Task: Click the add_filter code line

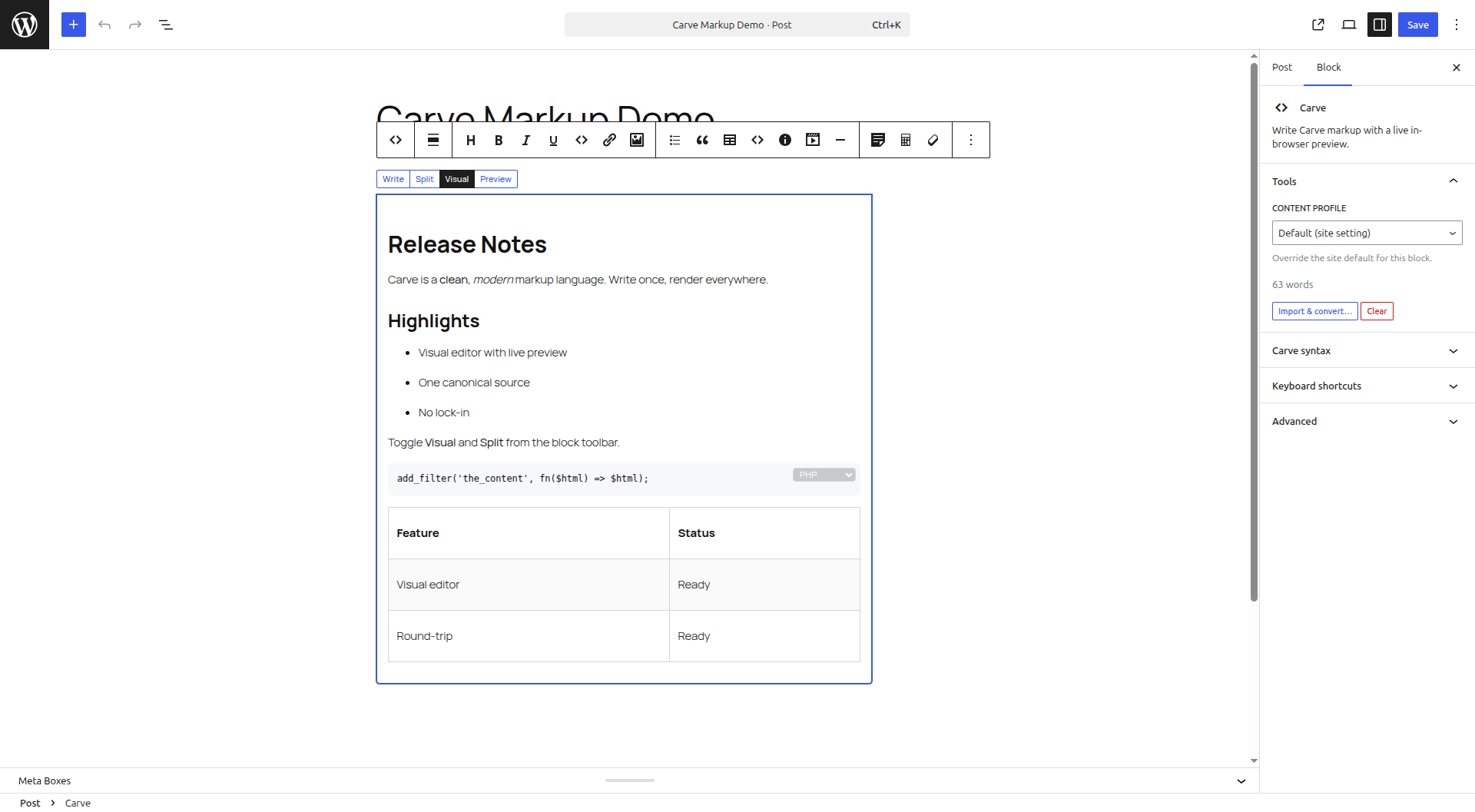Action: 522,478
